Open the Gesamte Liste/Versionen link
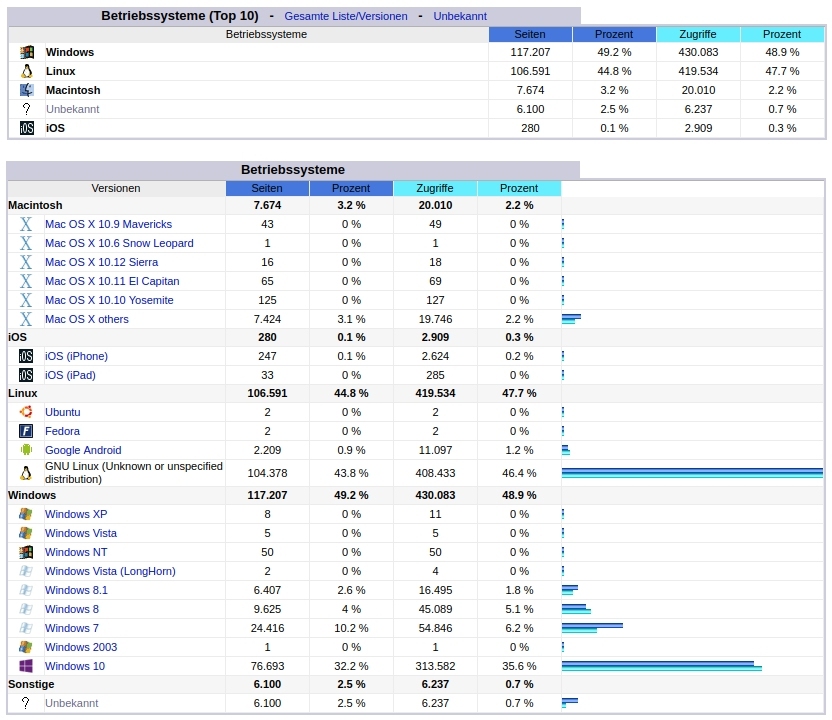The image size is (832, 720). point(346,16)
